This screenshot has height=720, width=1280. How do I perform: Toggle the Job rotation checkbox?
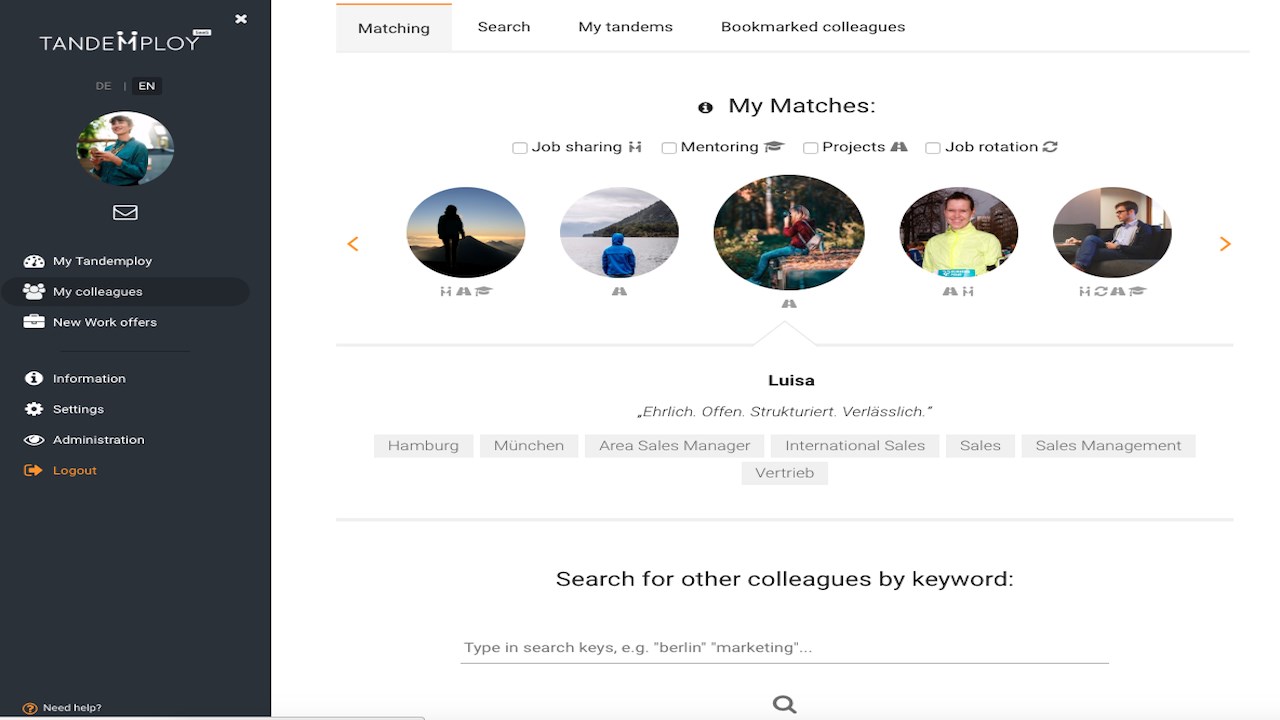(x=933, y=148)
